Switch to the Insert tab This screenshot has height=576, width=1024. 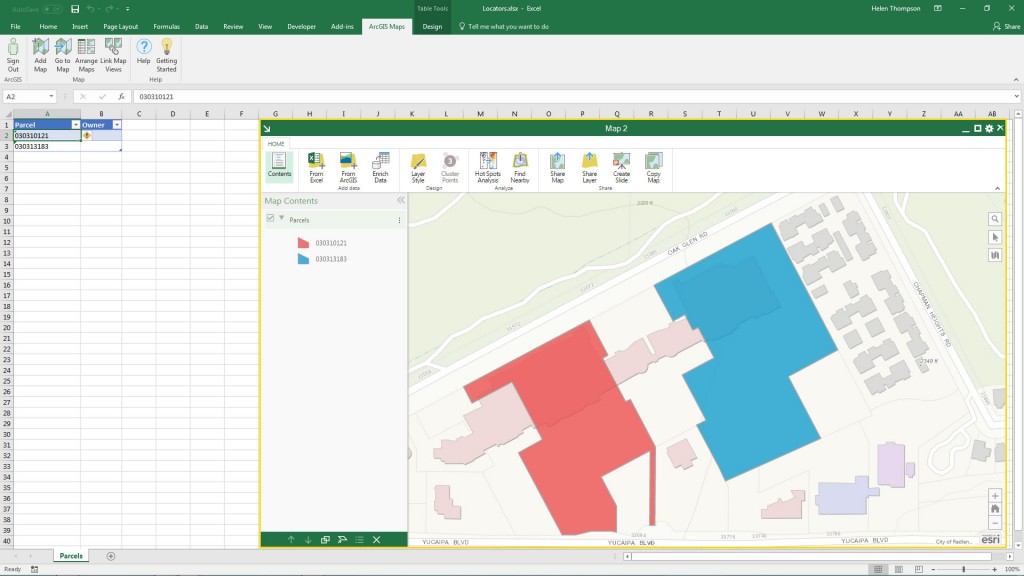click(80, 27)
